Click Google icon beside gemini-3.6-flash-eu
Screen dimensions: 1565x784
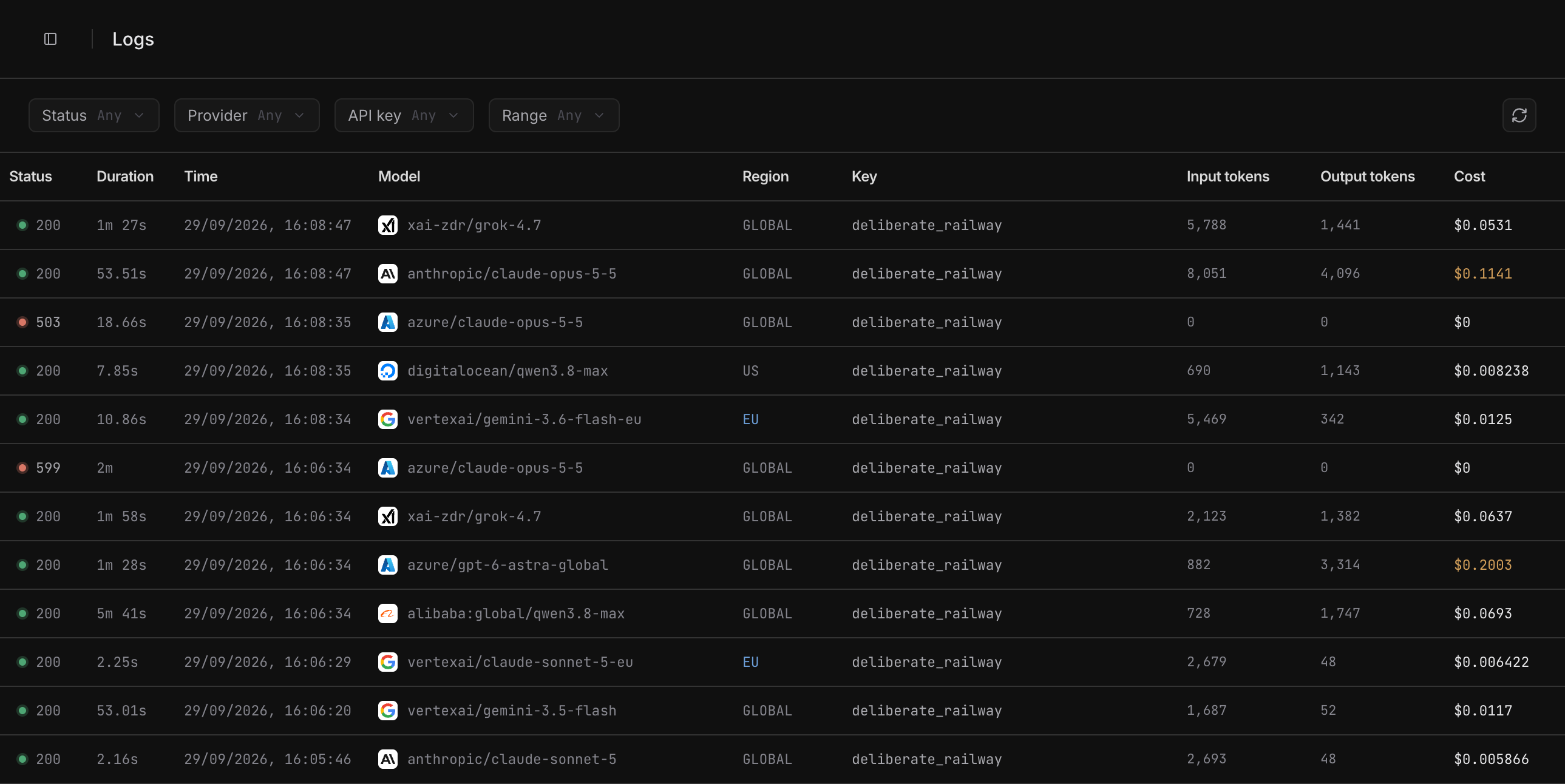[x=387, y=420]
